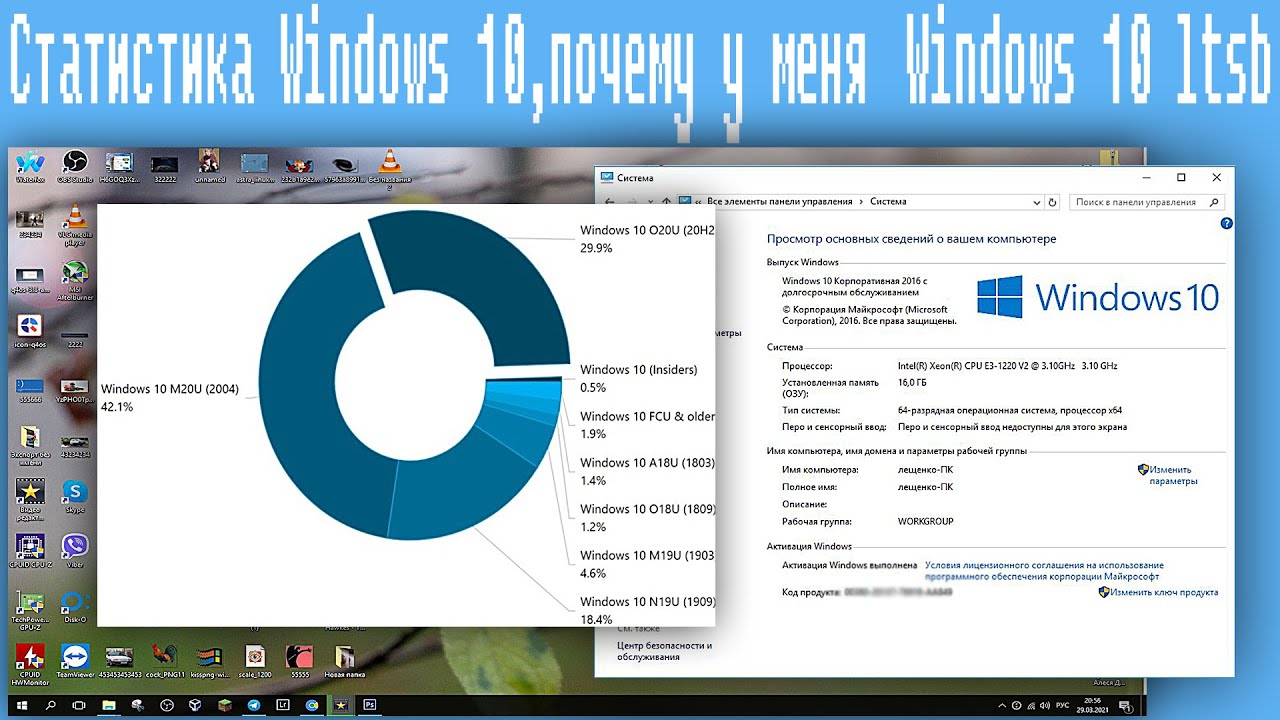The width and height of the screenshot is (1280, 720).
Task: Go up one level in the System window
Action: [x=666, y=202]
